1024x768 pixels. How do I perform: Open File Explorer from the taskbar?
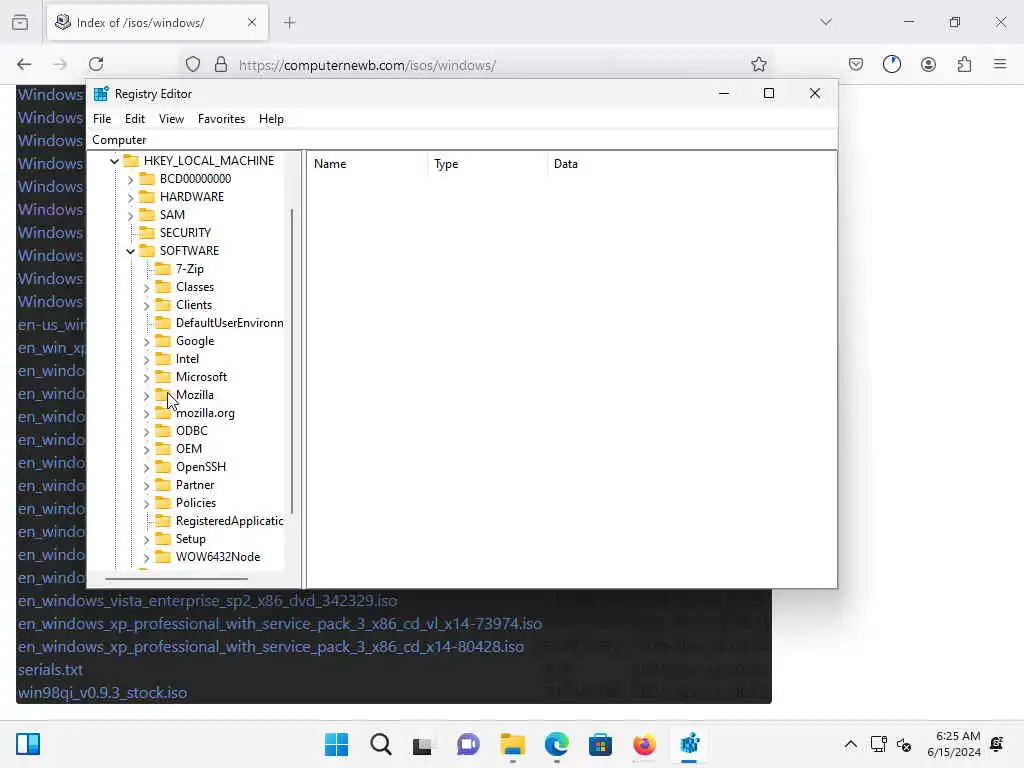513,744
